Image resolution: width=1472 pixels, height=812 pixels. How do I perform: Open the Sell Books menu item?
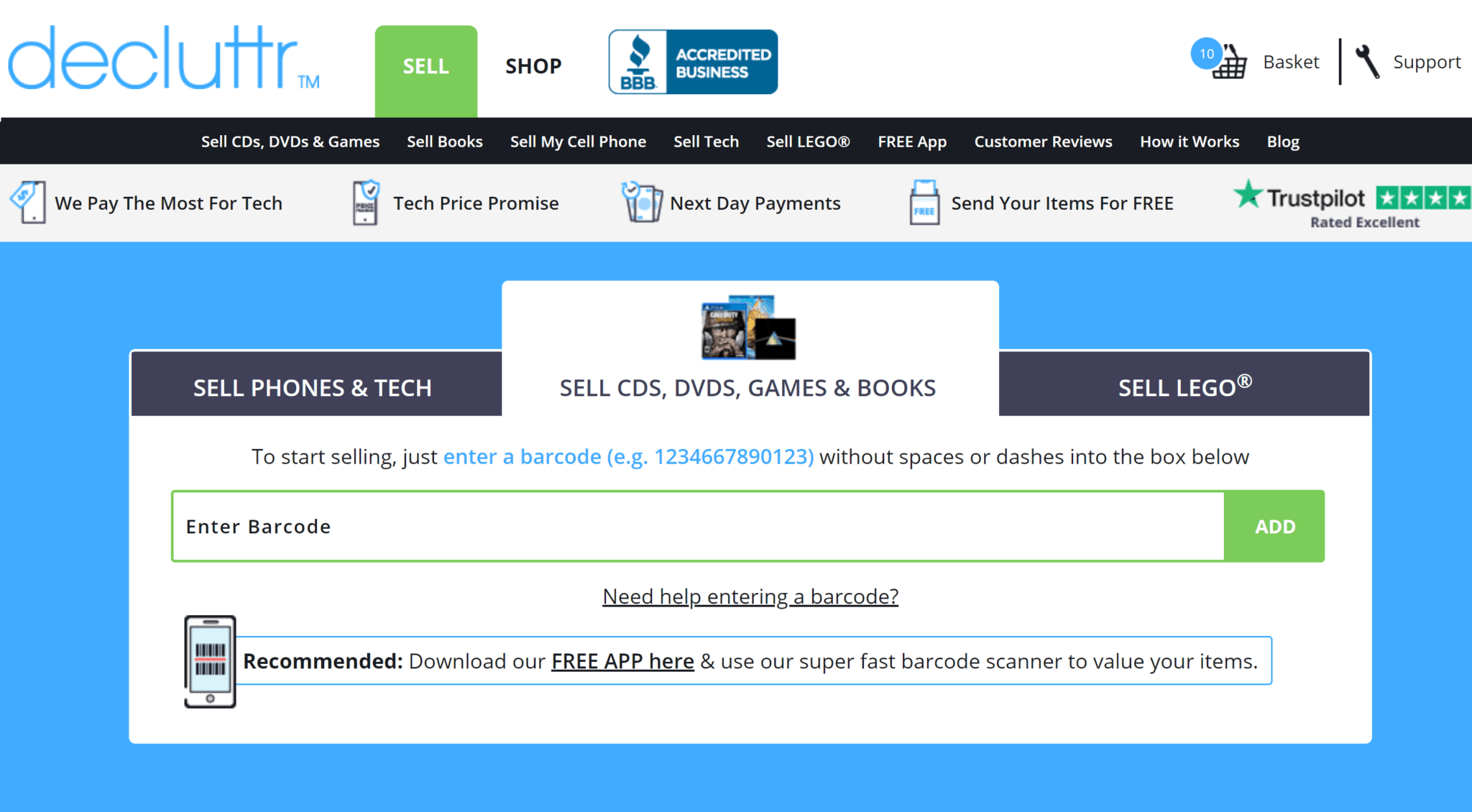pyautogui.click(x=445, y=142)
